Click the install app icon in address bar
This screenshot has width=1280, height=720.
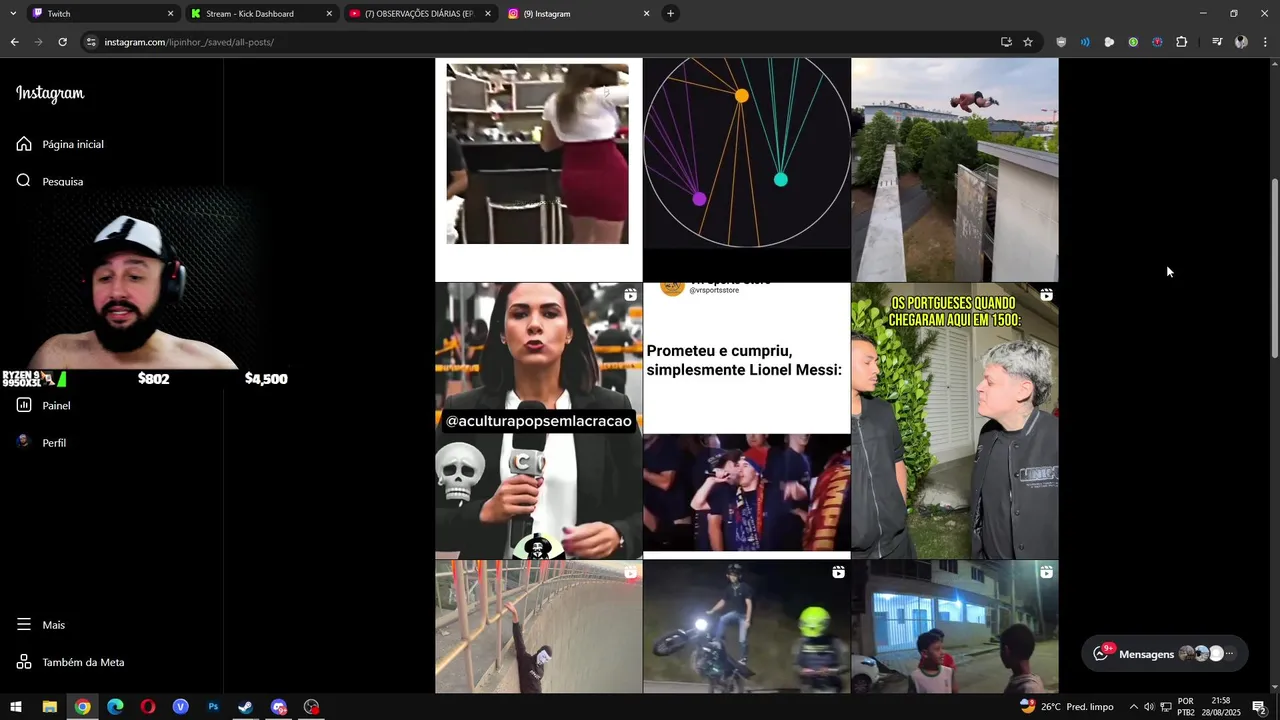pyautogui.click(x=1006, y=42)
